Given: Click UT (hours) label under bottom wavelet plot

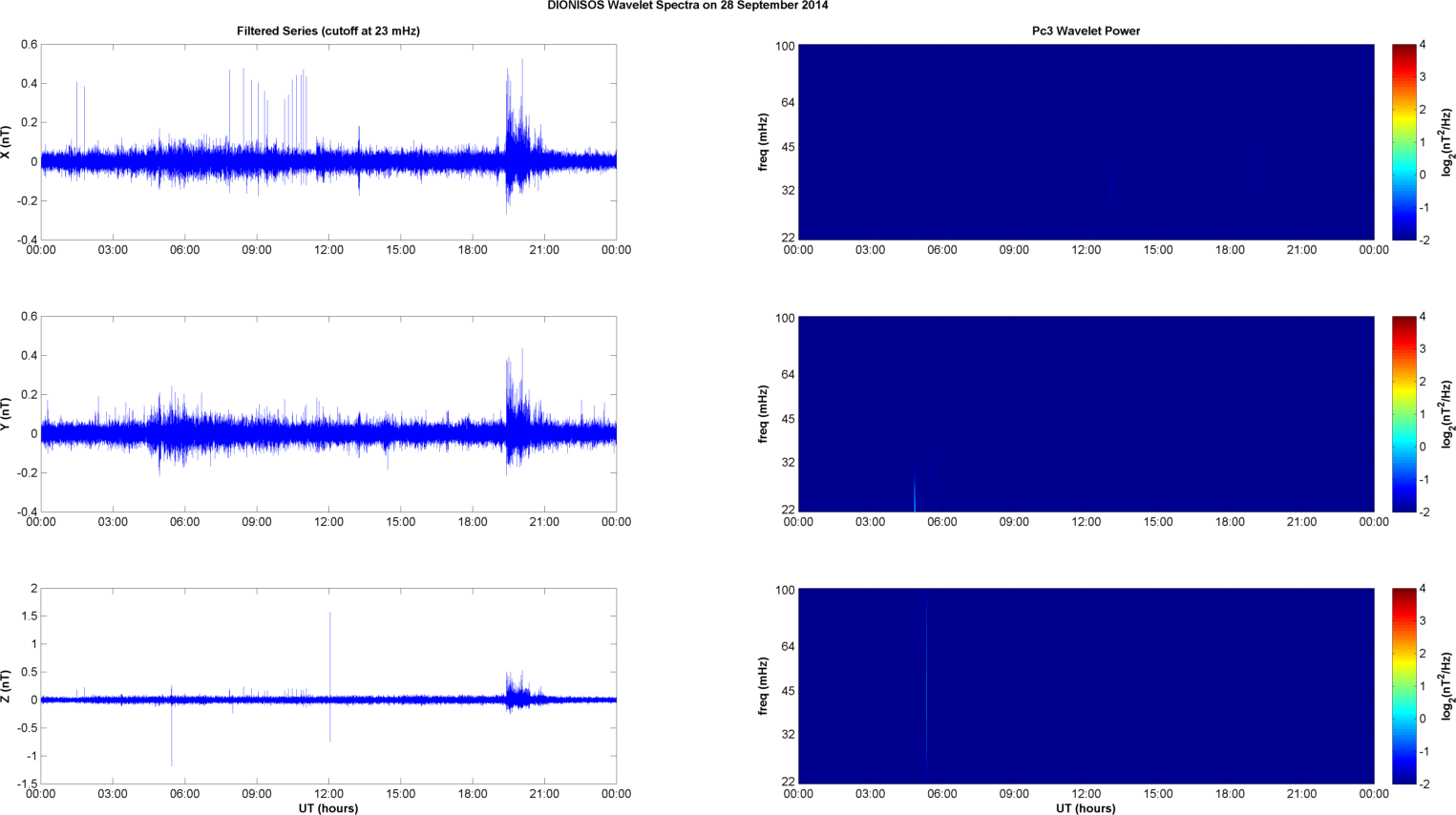Looking at the screenshot, I should [x=1086, y=808].
